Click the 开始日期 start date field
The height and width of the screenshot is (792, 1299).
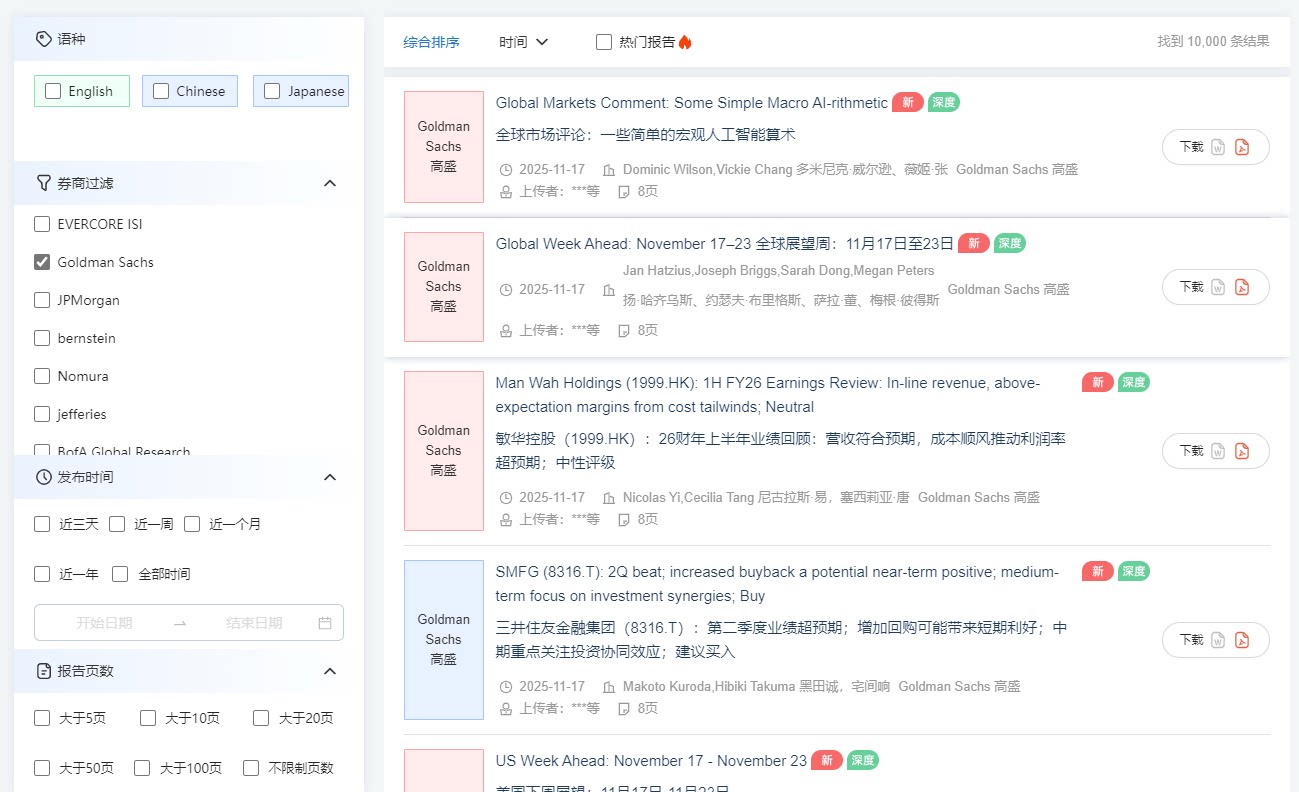[x=104, y=623]
